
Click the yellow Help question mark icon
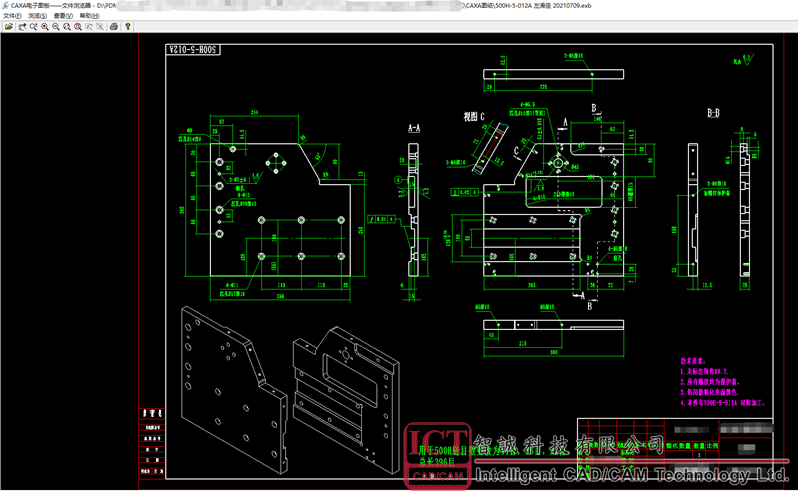128,26
